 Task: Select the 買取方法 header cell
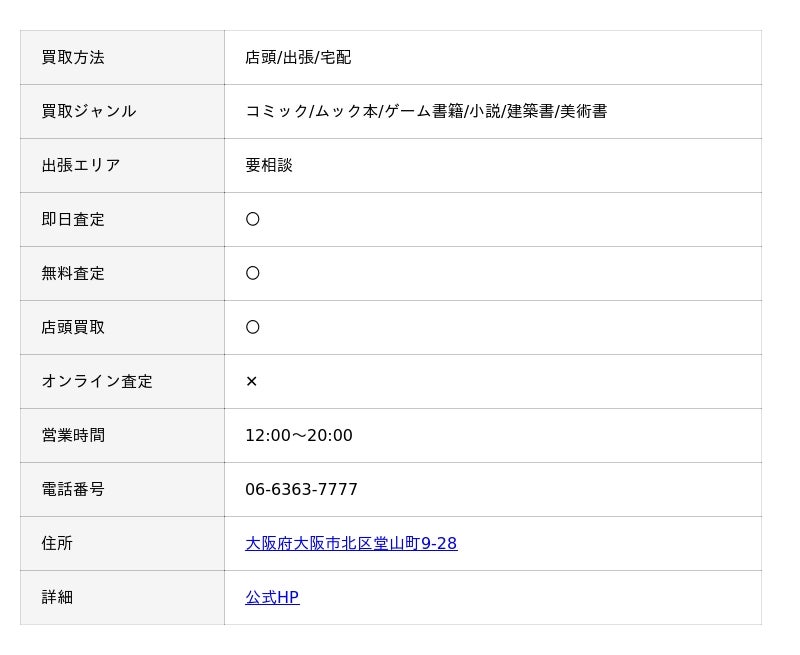click(x=122, y=58)
